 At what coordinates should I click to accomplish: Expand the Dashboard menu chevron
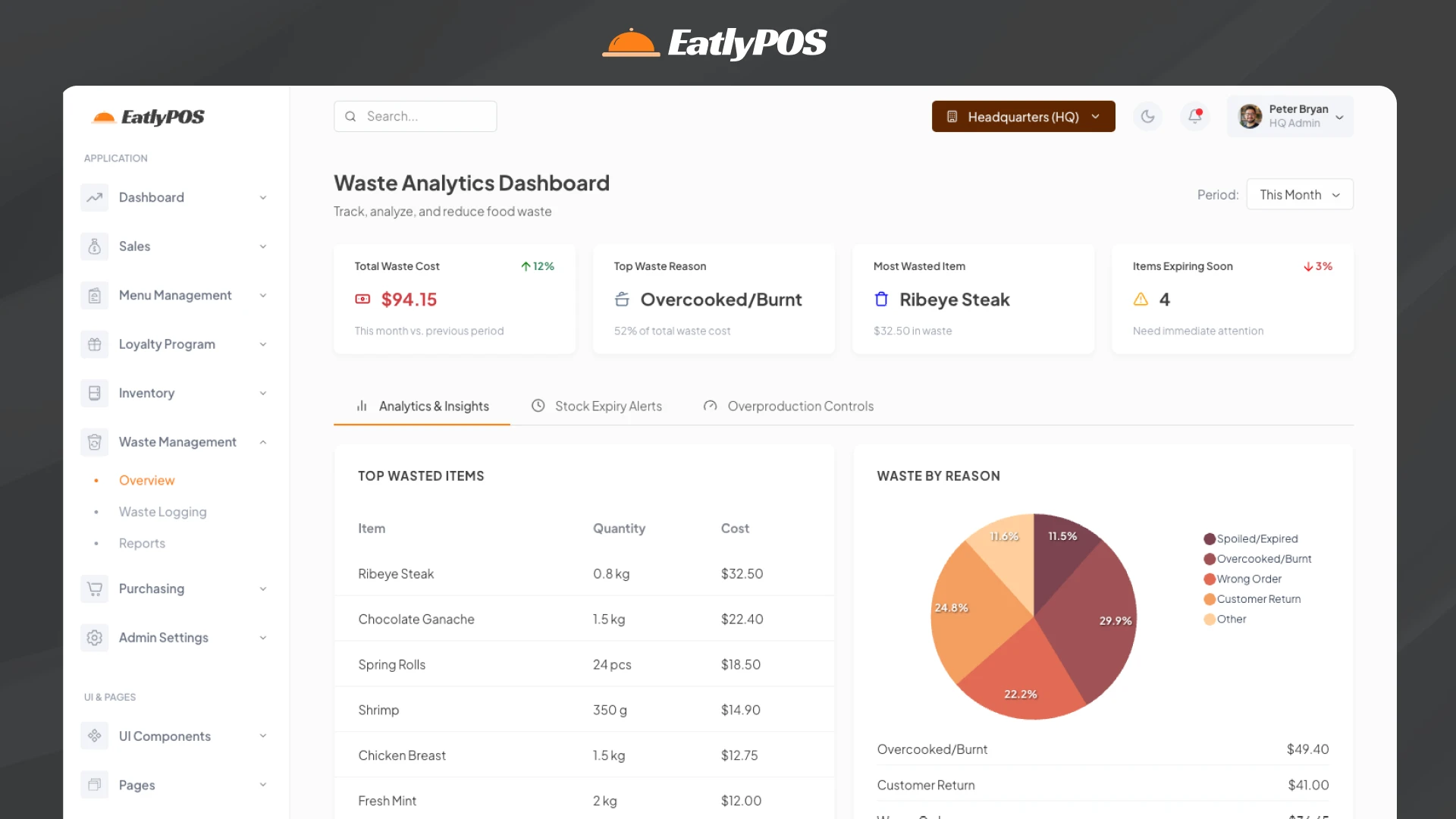263,198
